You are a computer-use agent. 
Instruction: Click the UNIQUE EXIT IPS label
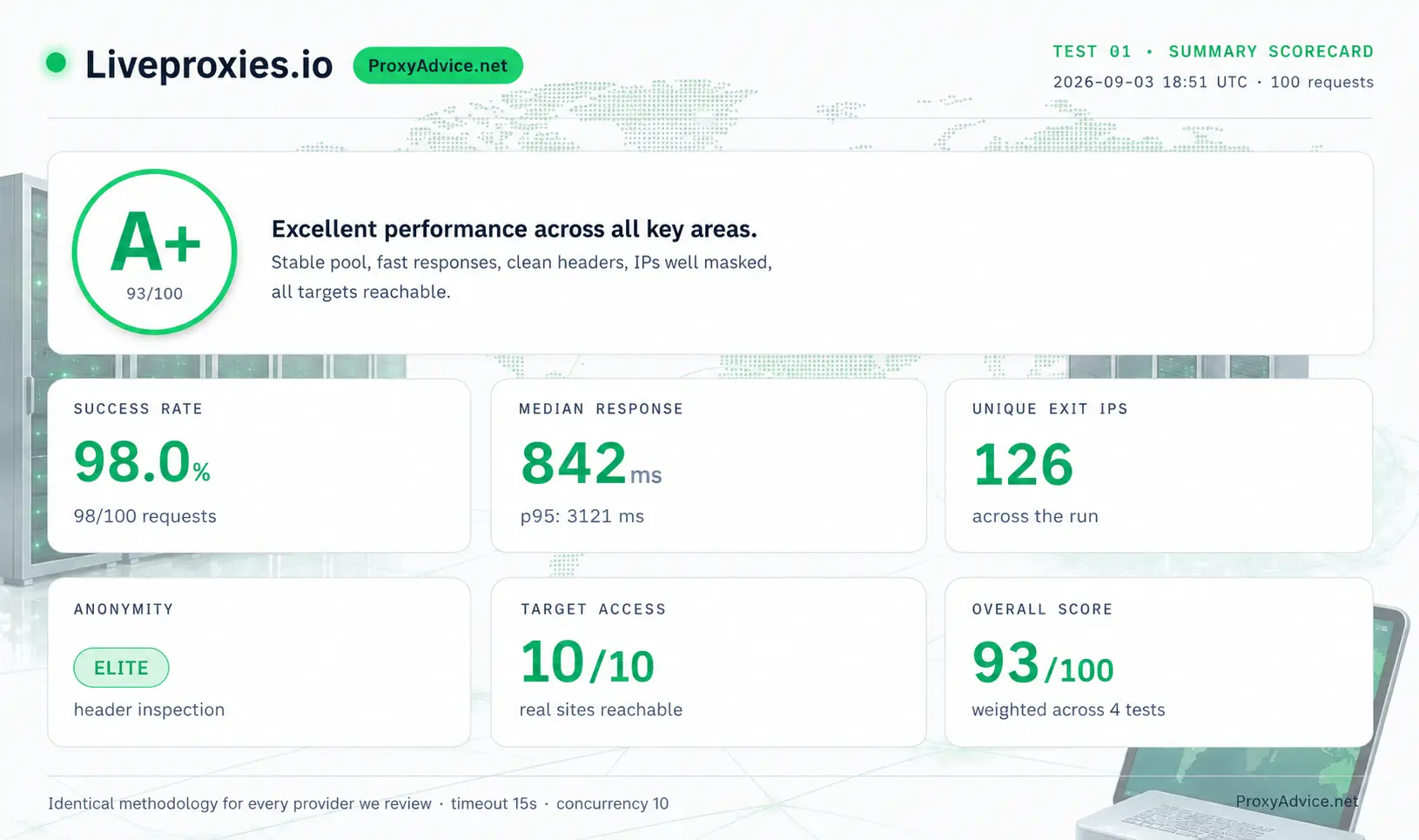(x=1050, y=409)
